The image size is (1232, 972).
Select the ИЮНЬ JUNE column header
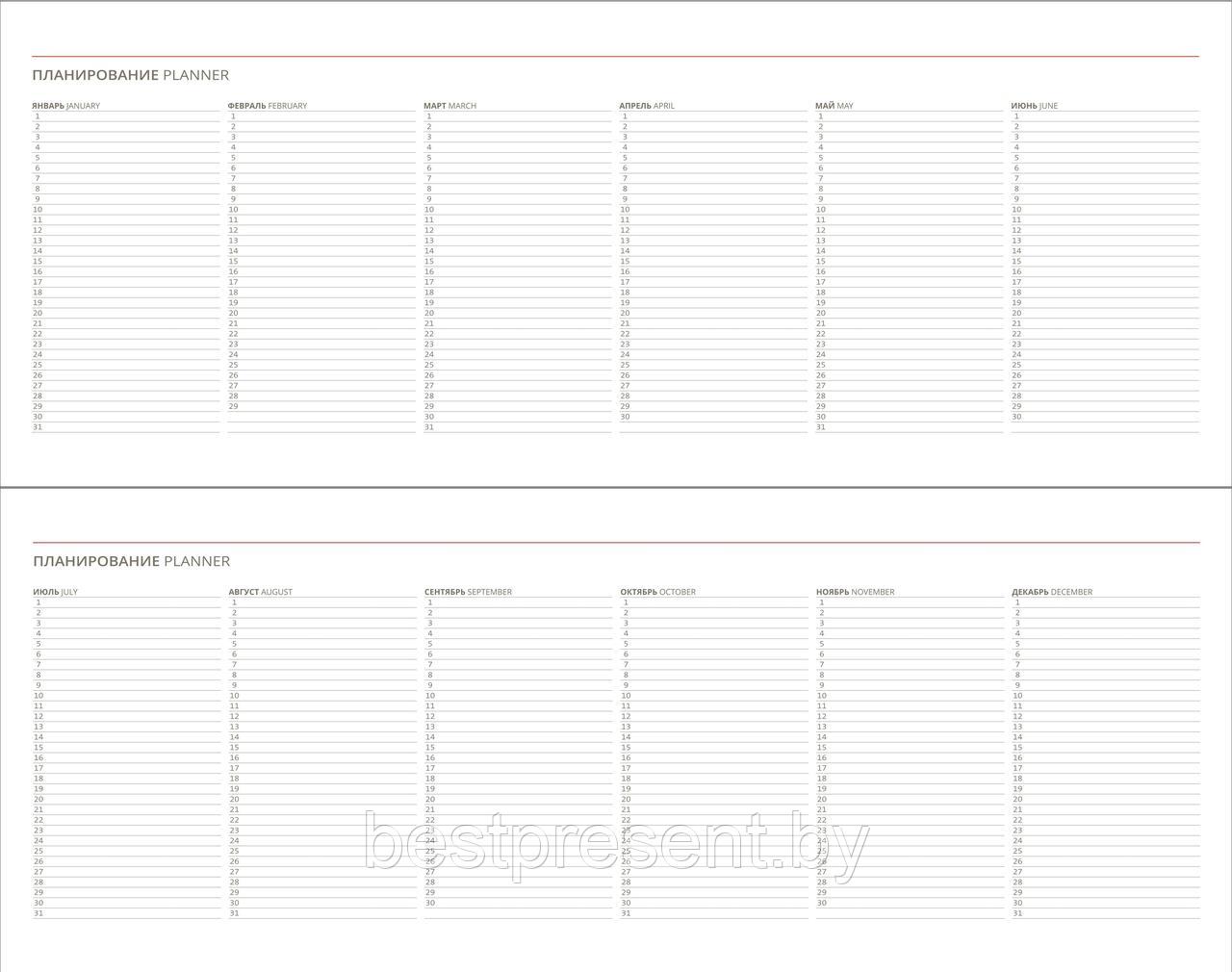click(x=1034, y=106)
